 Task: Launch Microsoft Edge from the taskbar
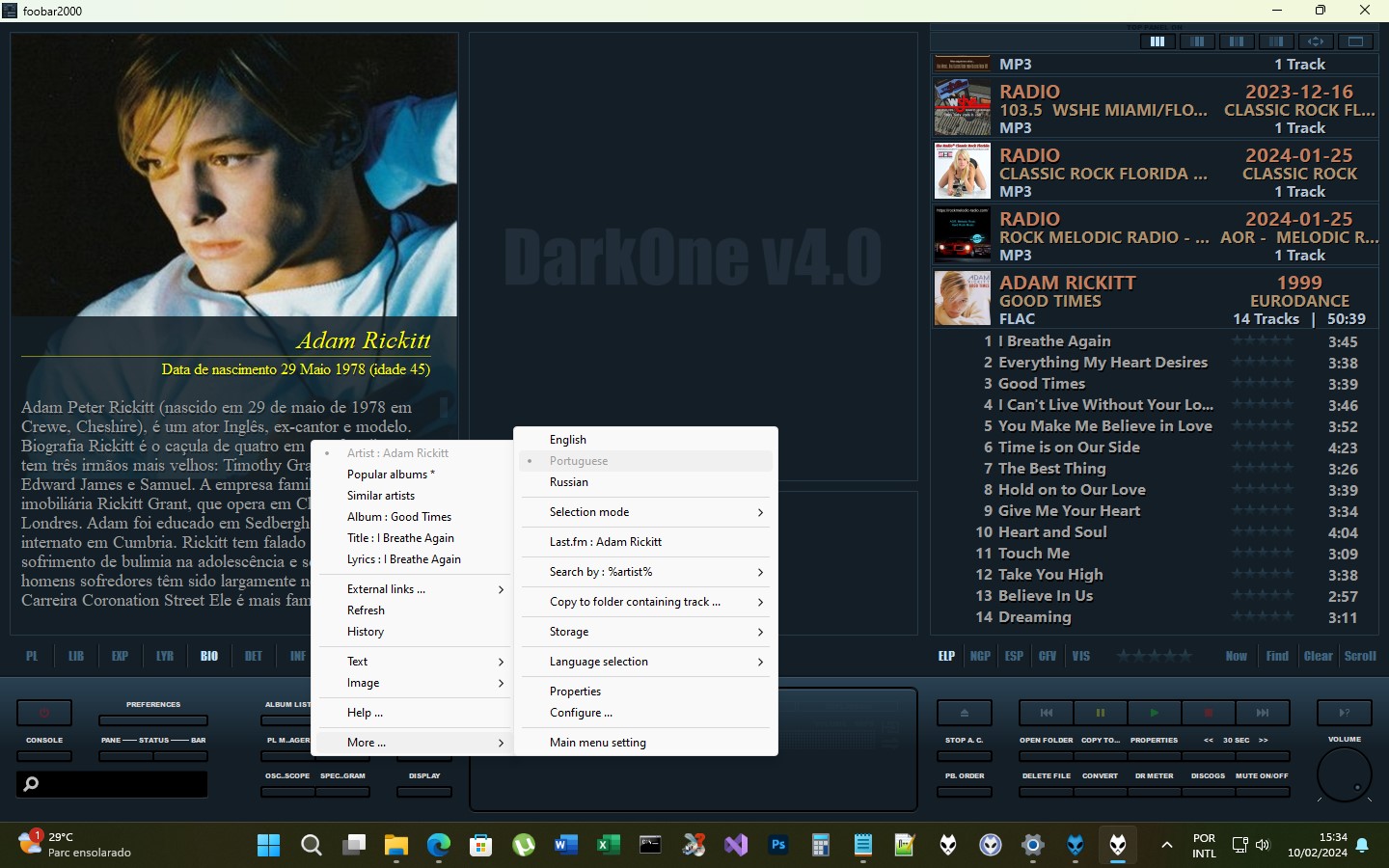click(438, 846)
